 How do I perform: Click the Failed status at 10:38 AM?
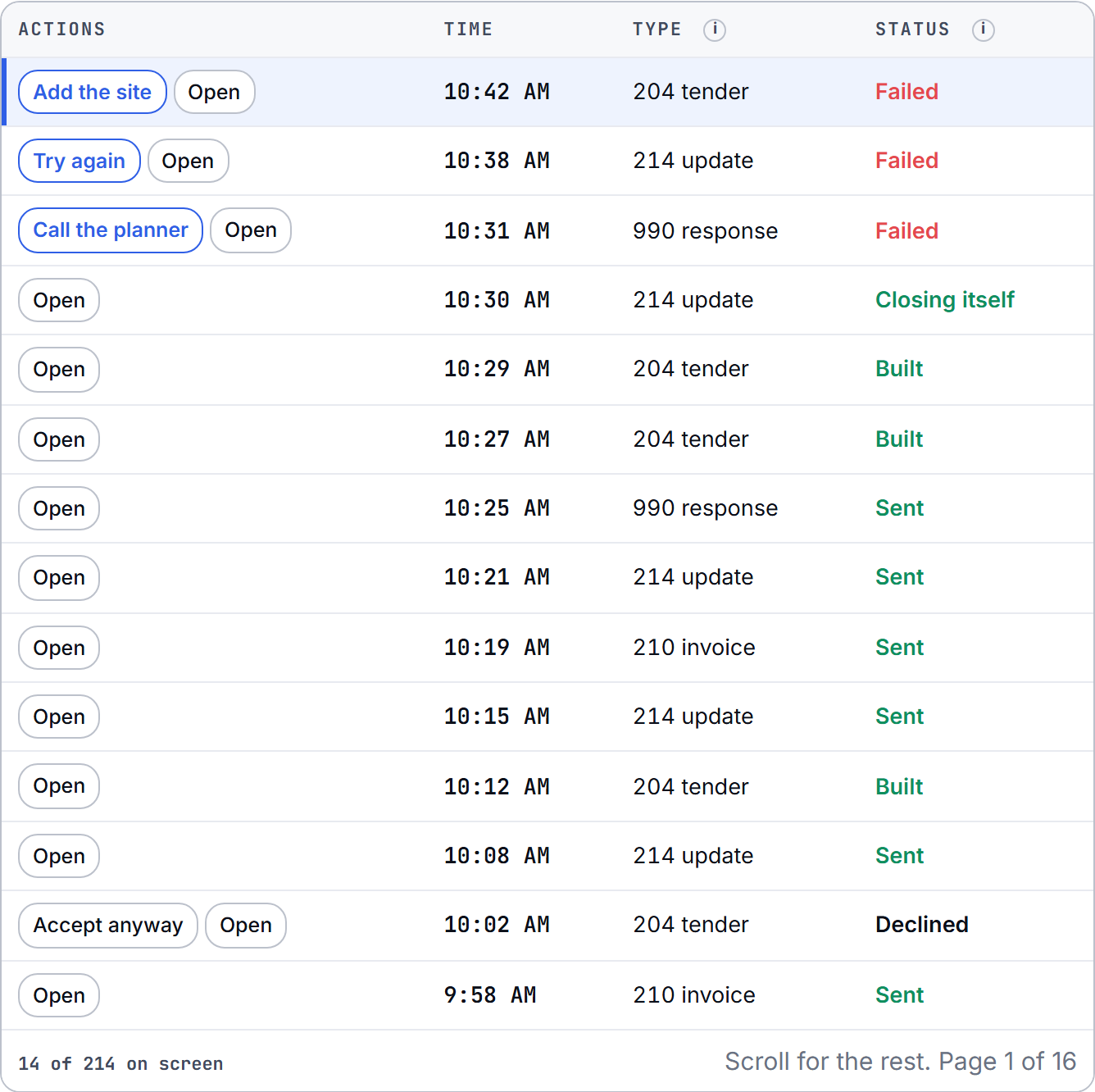[x=906, y=161]
